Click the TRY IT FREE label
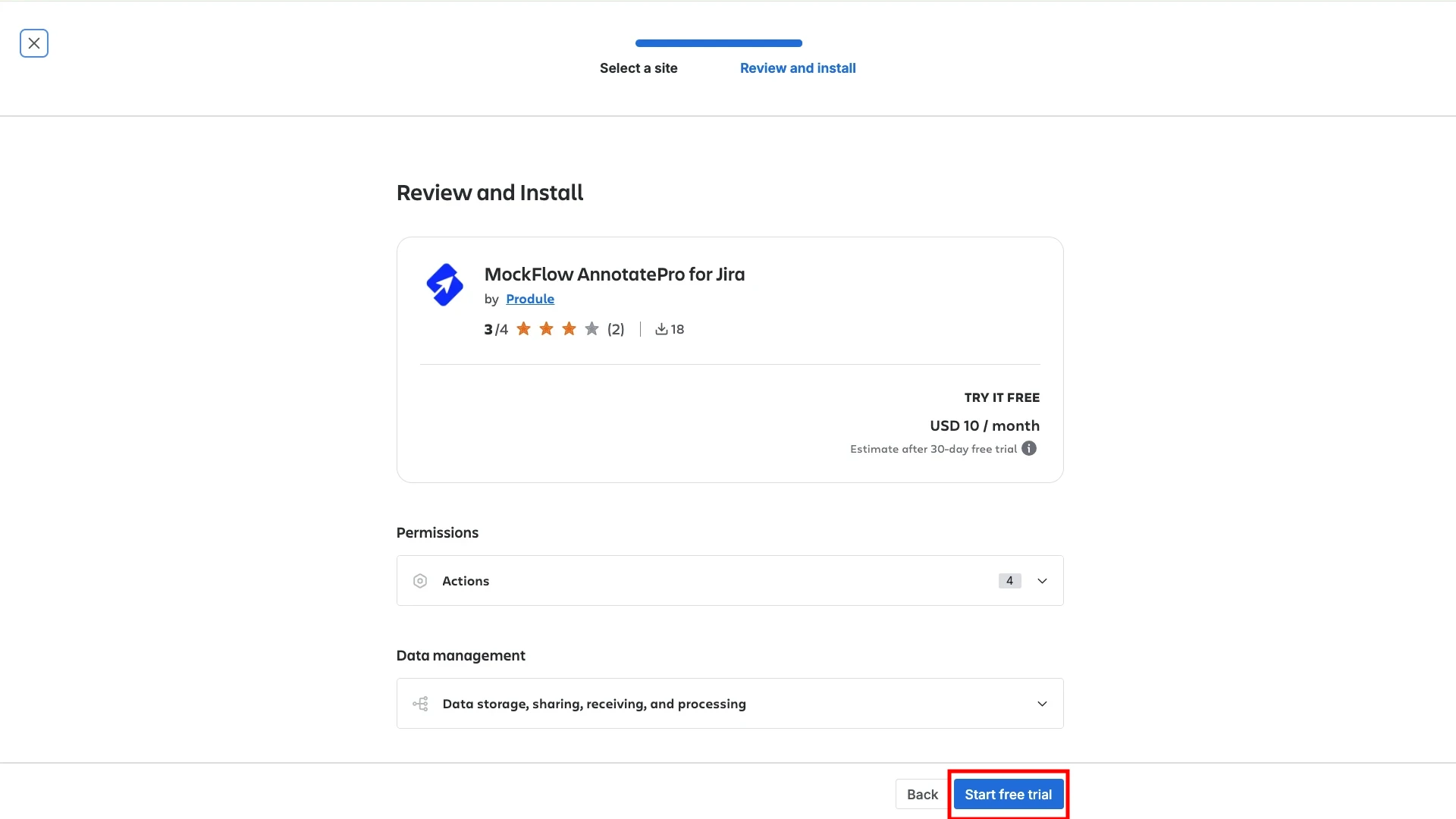Image resolution: width=1456 pixels, height=819 pixels. tap(1002, 397)
